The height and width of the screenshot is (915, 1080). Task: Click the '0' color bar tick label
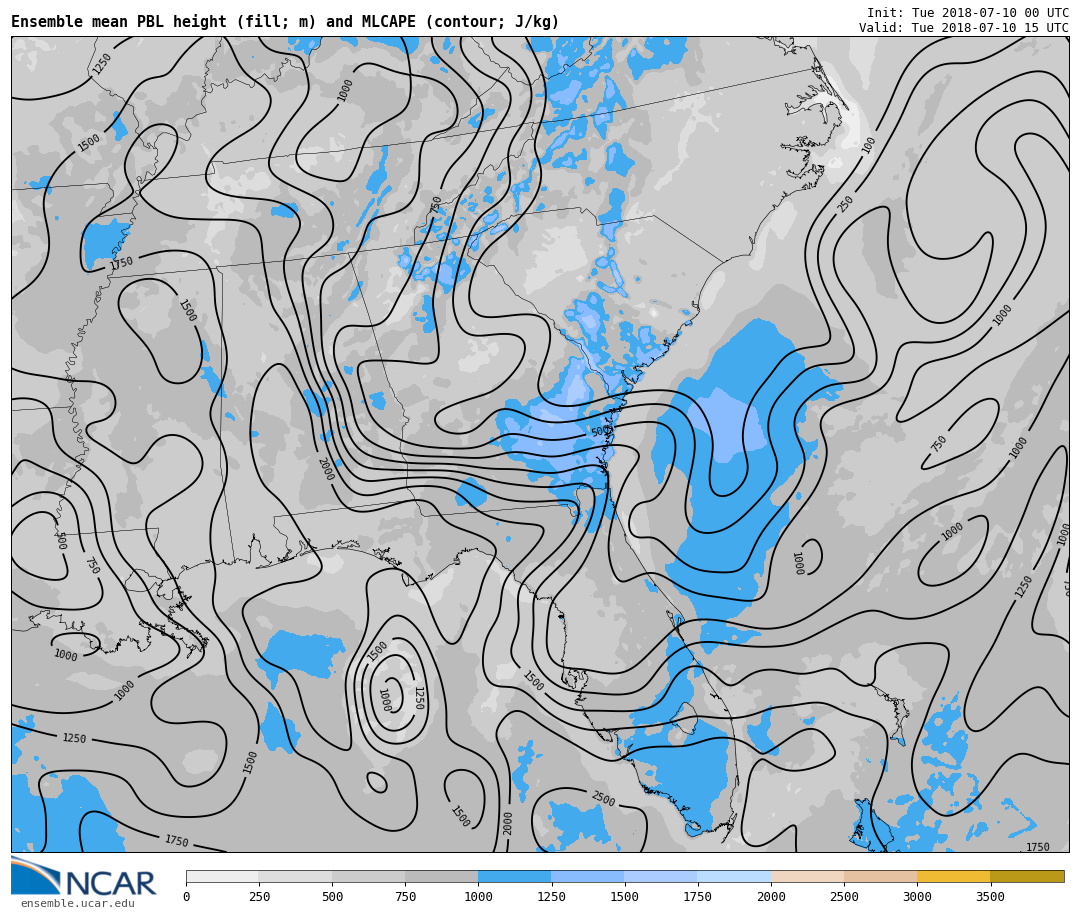click(187, 896)
